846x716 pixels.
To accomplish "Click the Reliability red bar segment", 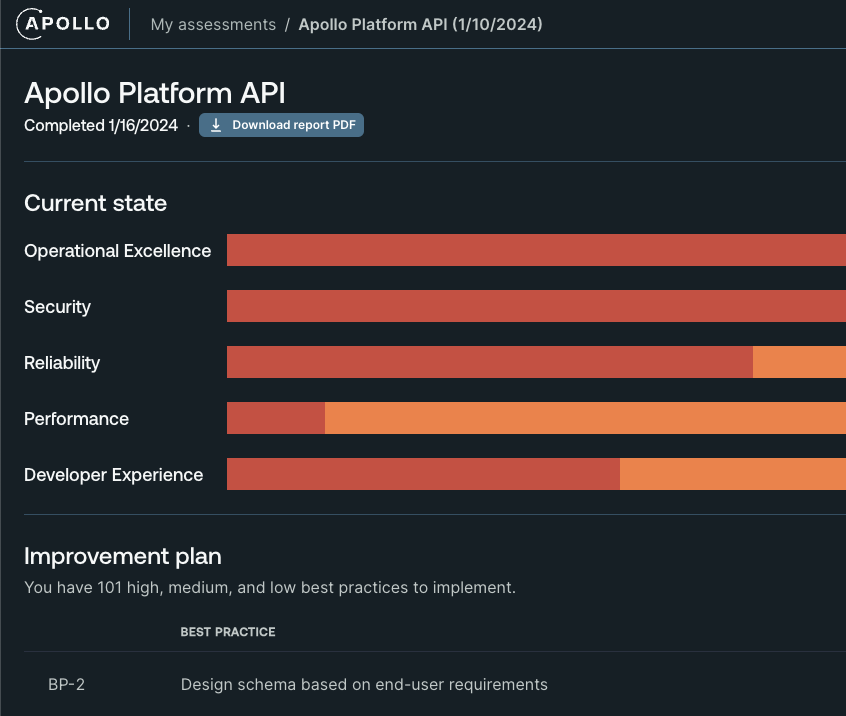I will tap(490, 362).
